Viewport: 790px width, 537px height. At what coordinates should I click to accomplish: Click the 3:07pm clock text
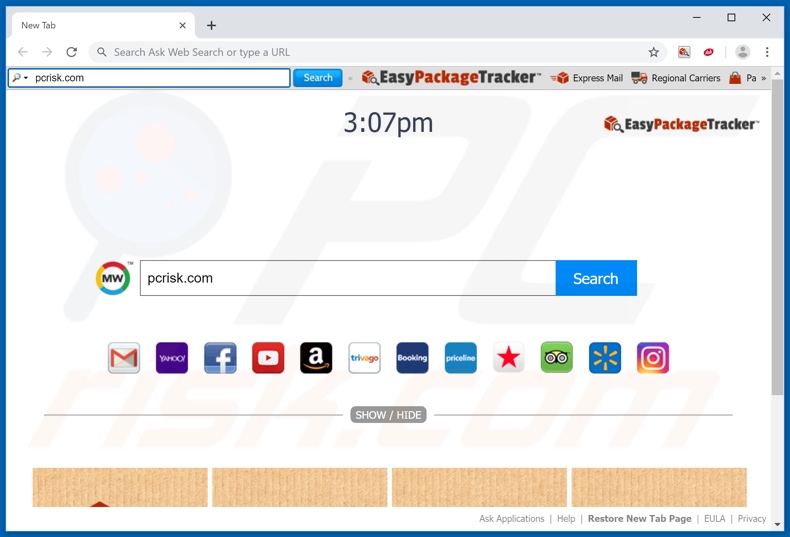point(388,122)
